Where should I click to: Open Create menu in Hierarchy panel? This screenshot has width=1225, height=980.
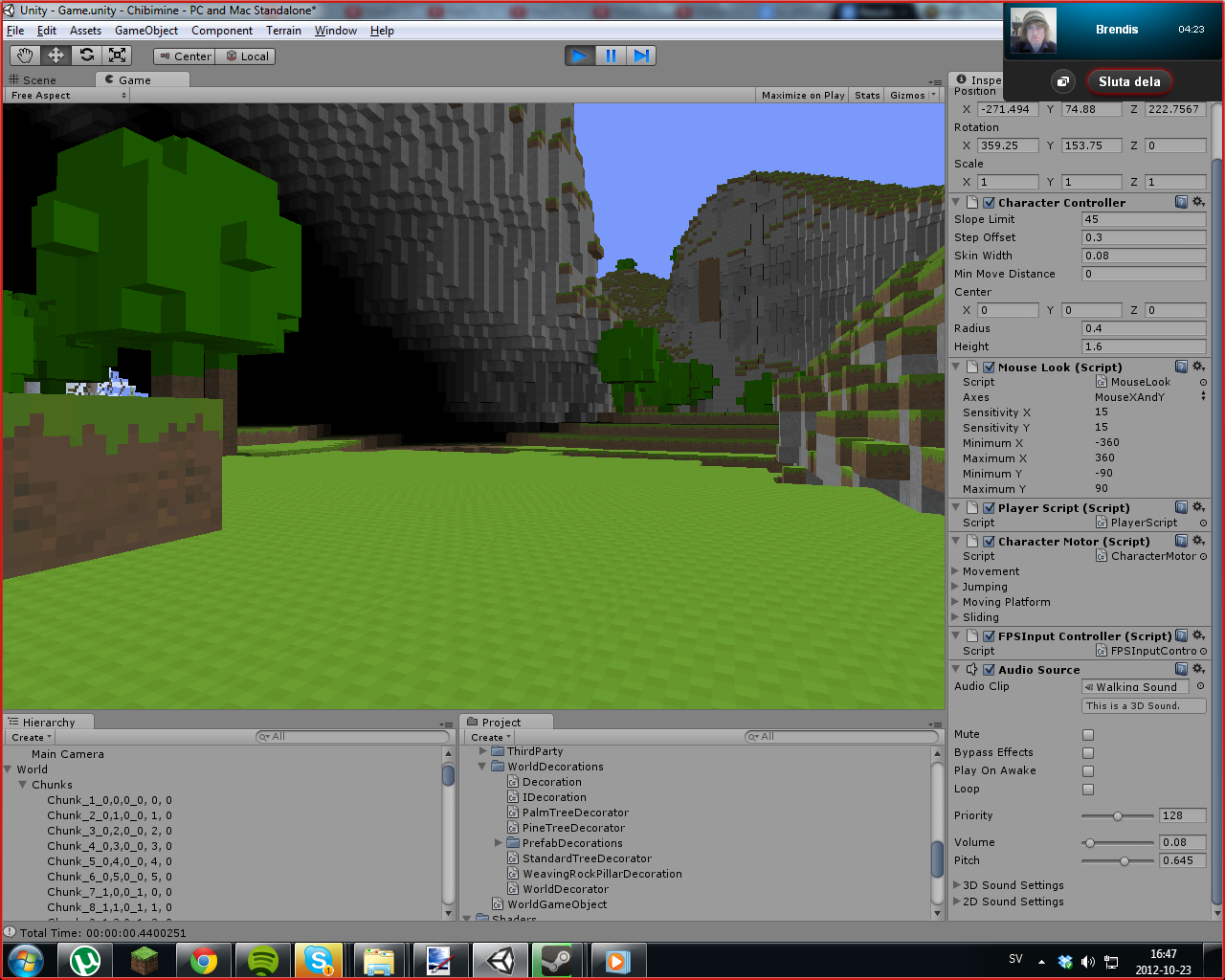(x=31, y=738)
